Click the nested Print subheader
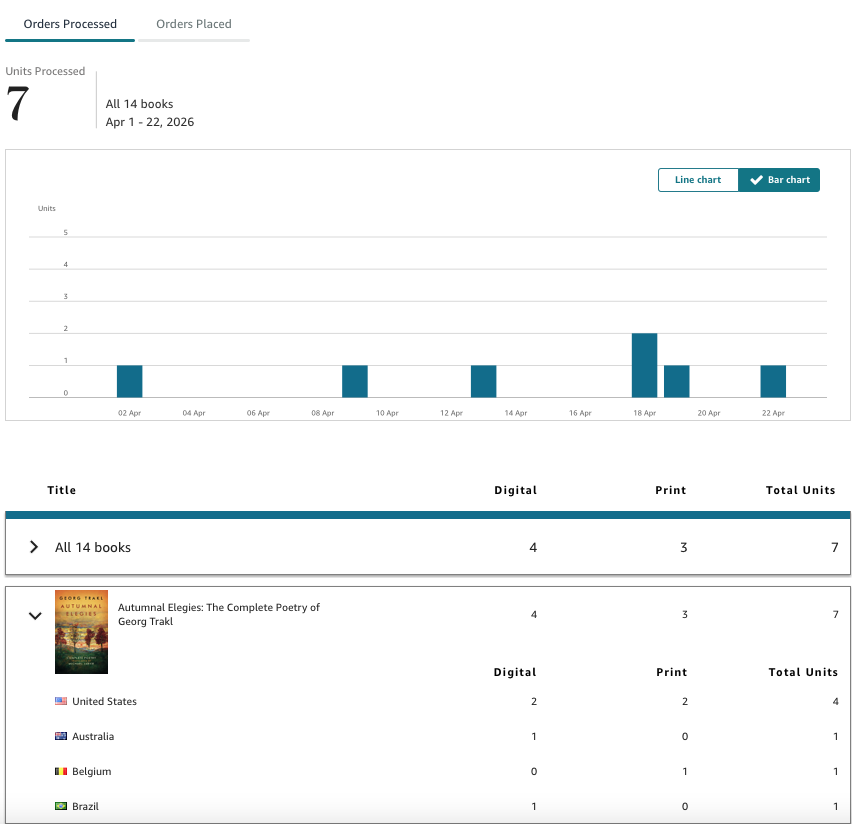The height and width of the screenshot is (824, 852). [672, 672]
